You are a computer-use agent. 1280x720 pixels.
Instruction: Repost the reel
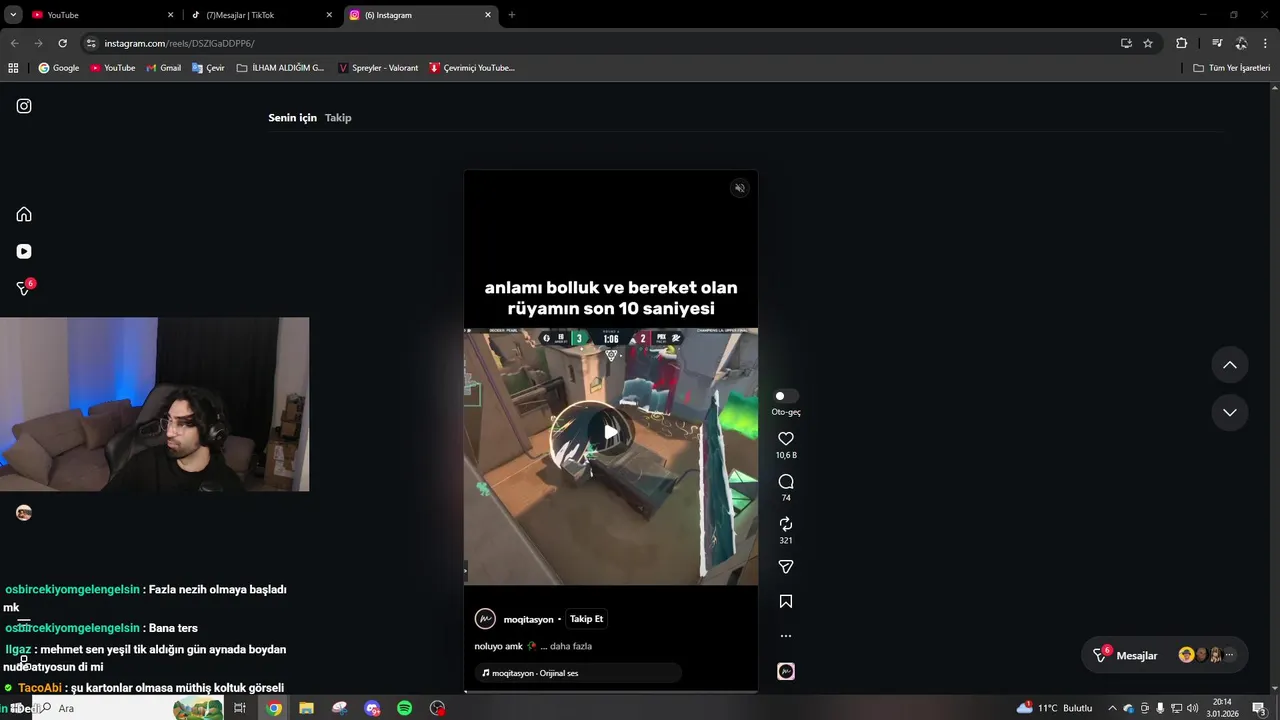click(786, 524)
